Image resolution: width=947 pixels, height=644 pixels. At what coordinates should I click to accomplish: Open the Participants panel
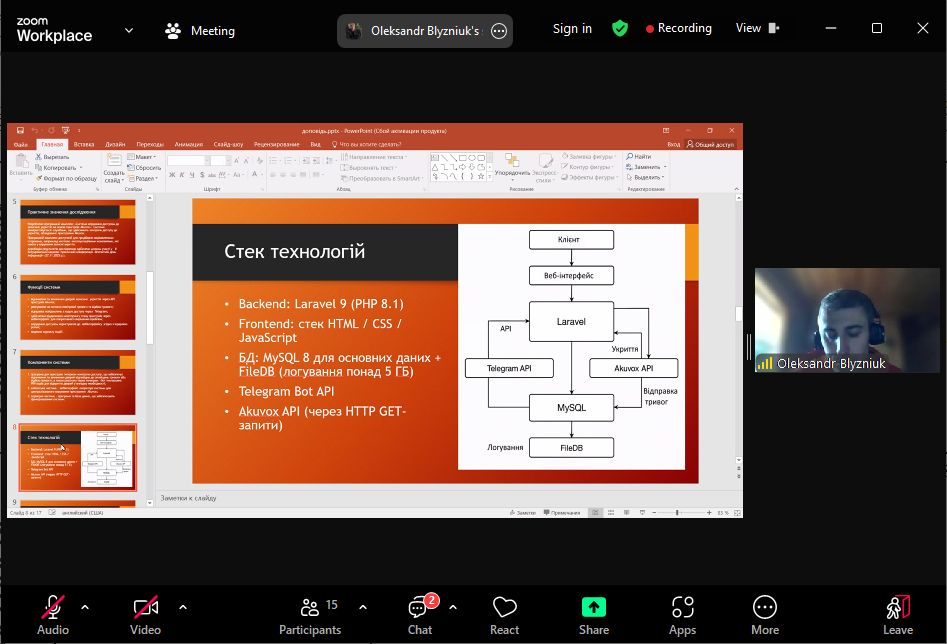pyautogui.click(x=310, y=613)
